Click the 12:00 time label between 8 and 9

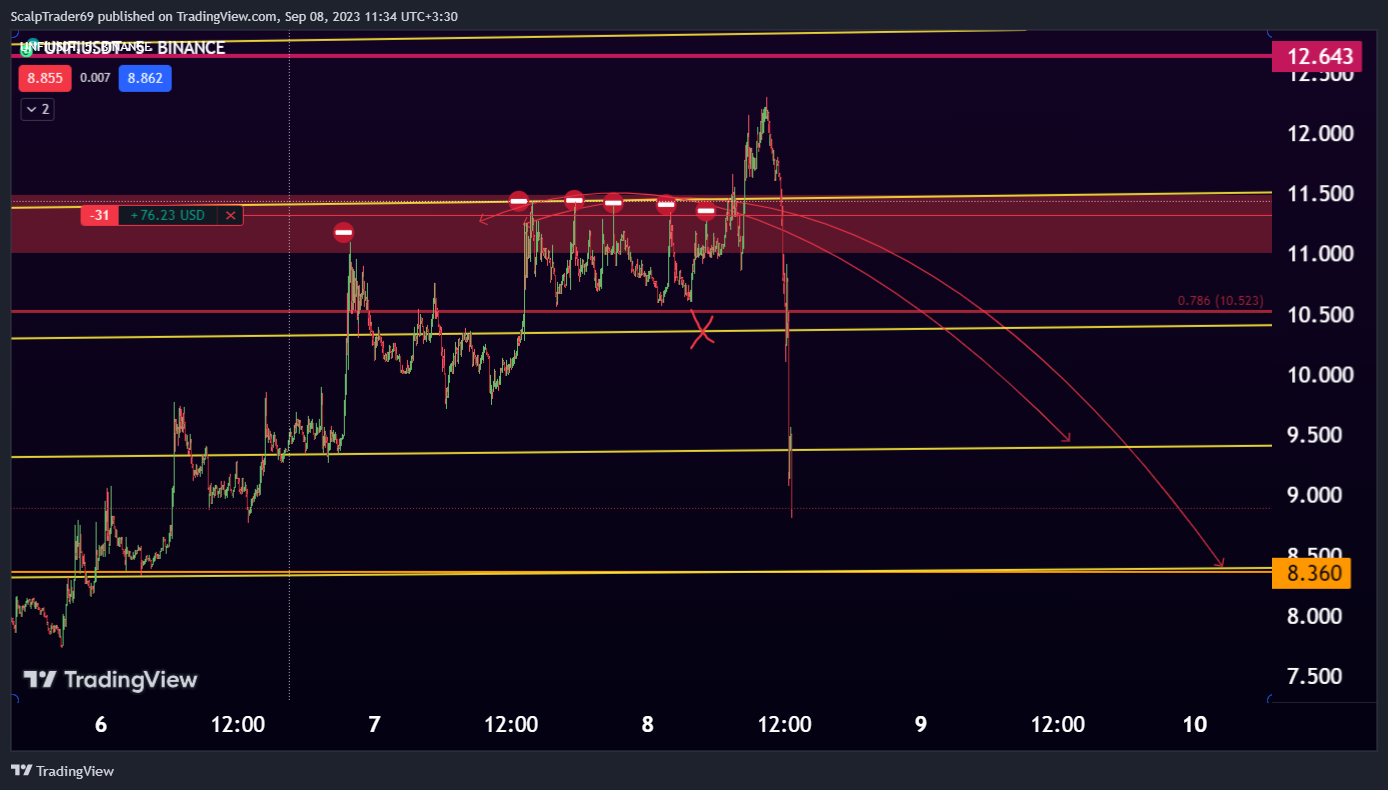(x=784, y=724)
